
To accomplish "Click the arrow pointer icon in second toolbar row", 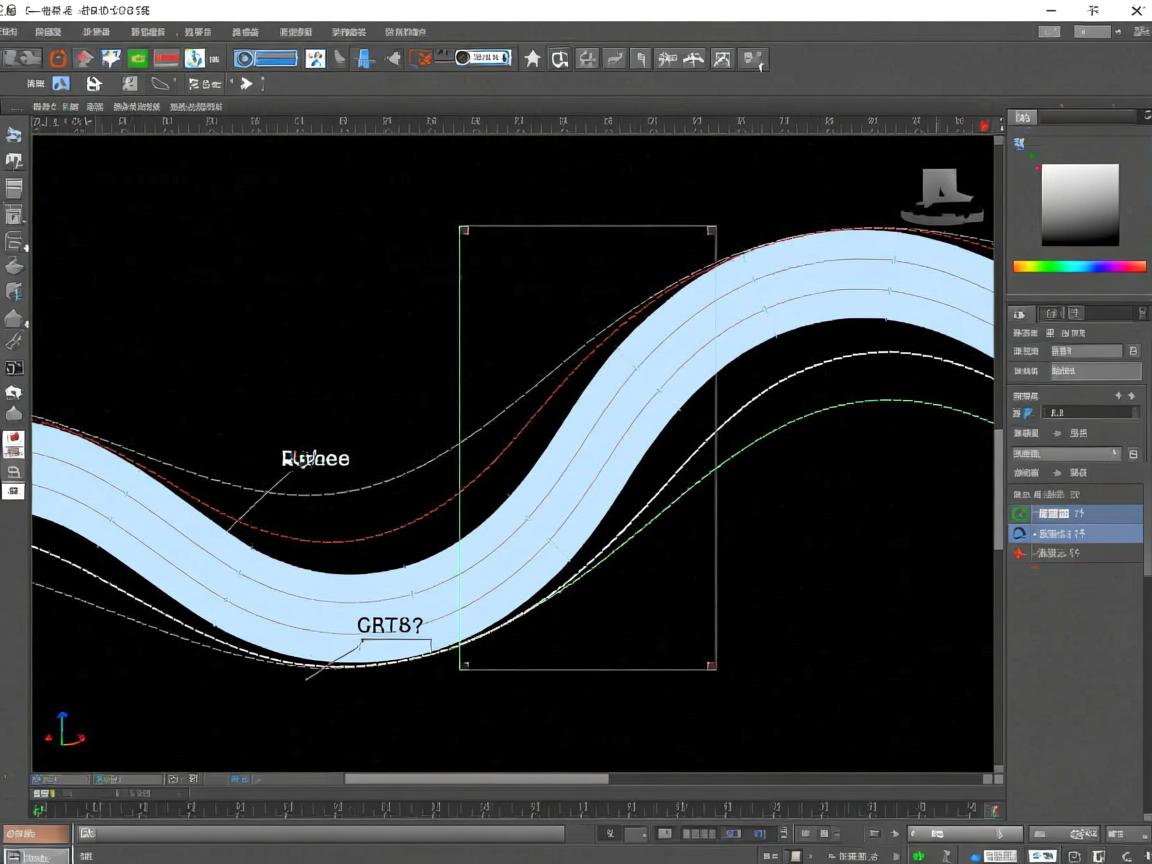I will [x=246, y=84].
